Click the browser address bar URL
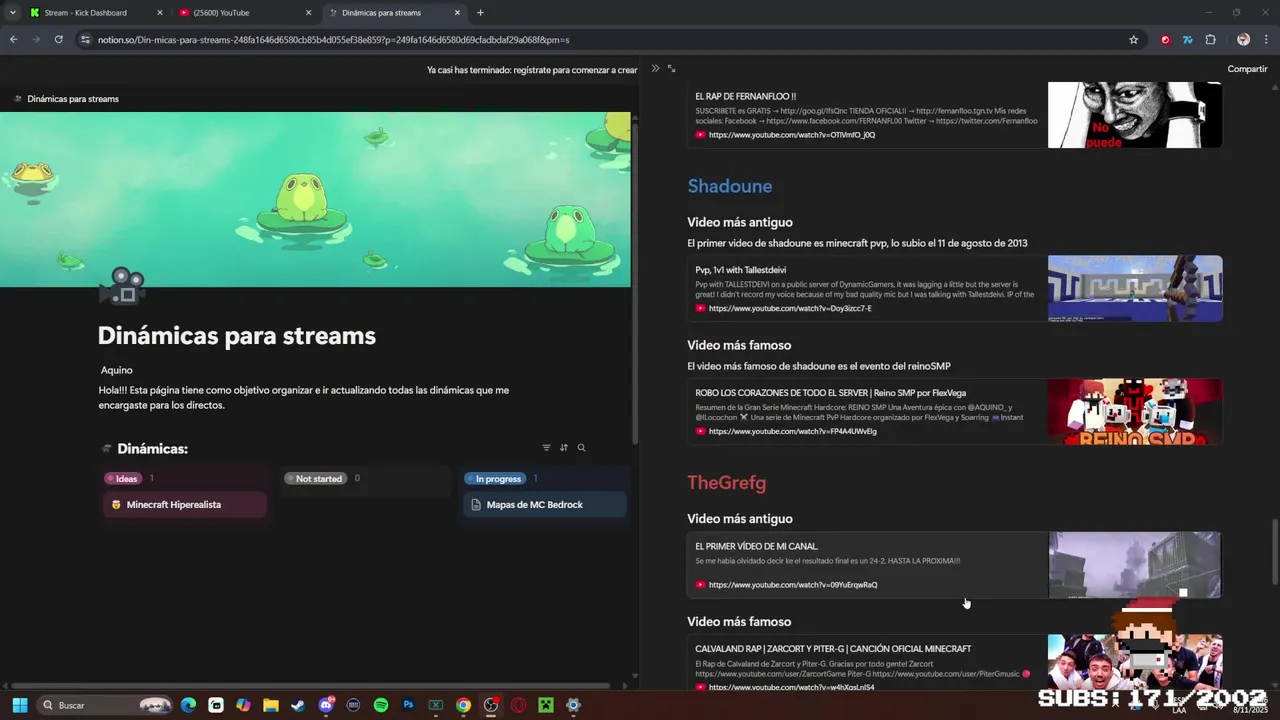 coord(333,40)
